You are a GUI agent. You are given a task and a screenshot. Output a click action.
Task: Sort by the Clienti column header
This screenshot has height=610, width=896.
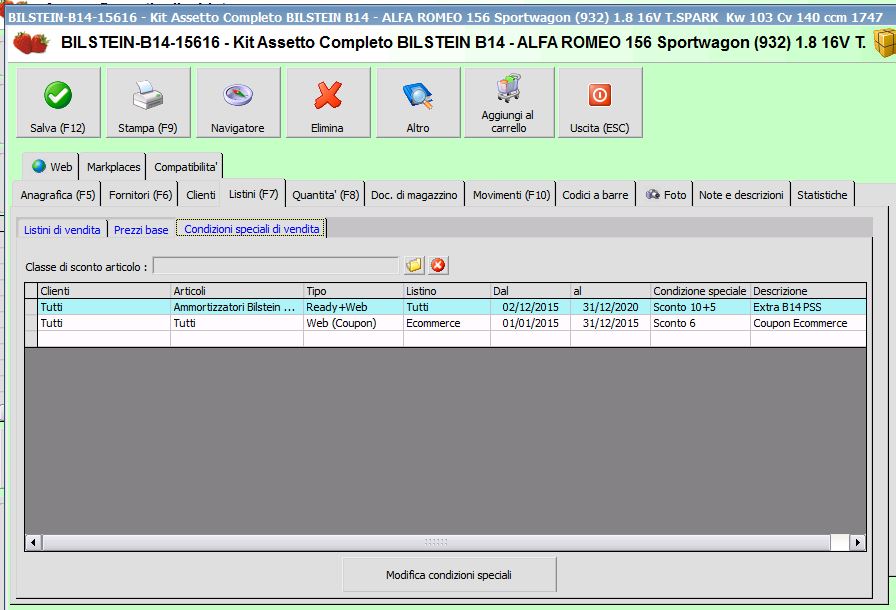tap(104, 291)
